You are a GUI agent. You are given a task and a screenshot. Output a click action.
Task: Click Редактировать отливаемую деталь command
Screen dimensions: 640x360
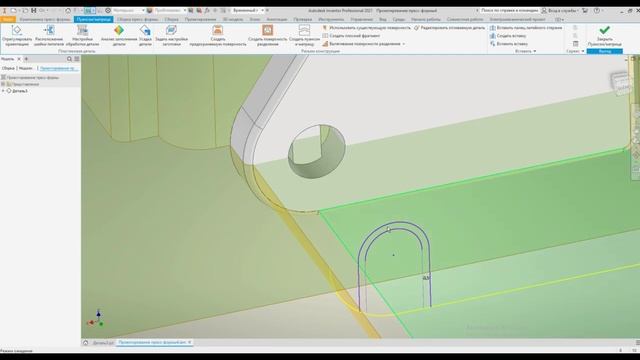click(x=449, y=28)
